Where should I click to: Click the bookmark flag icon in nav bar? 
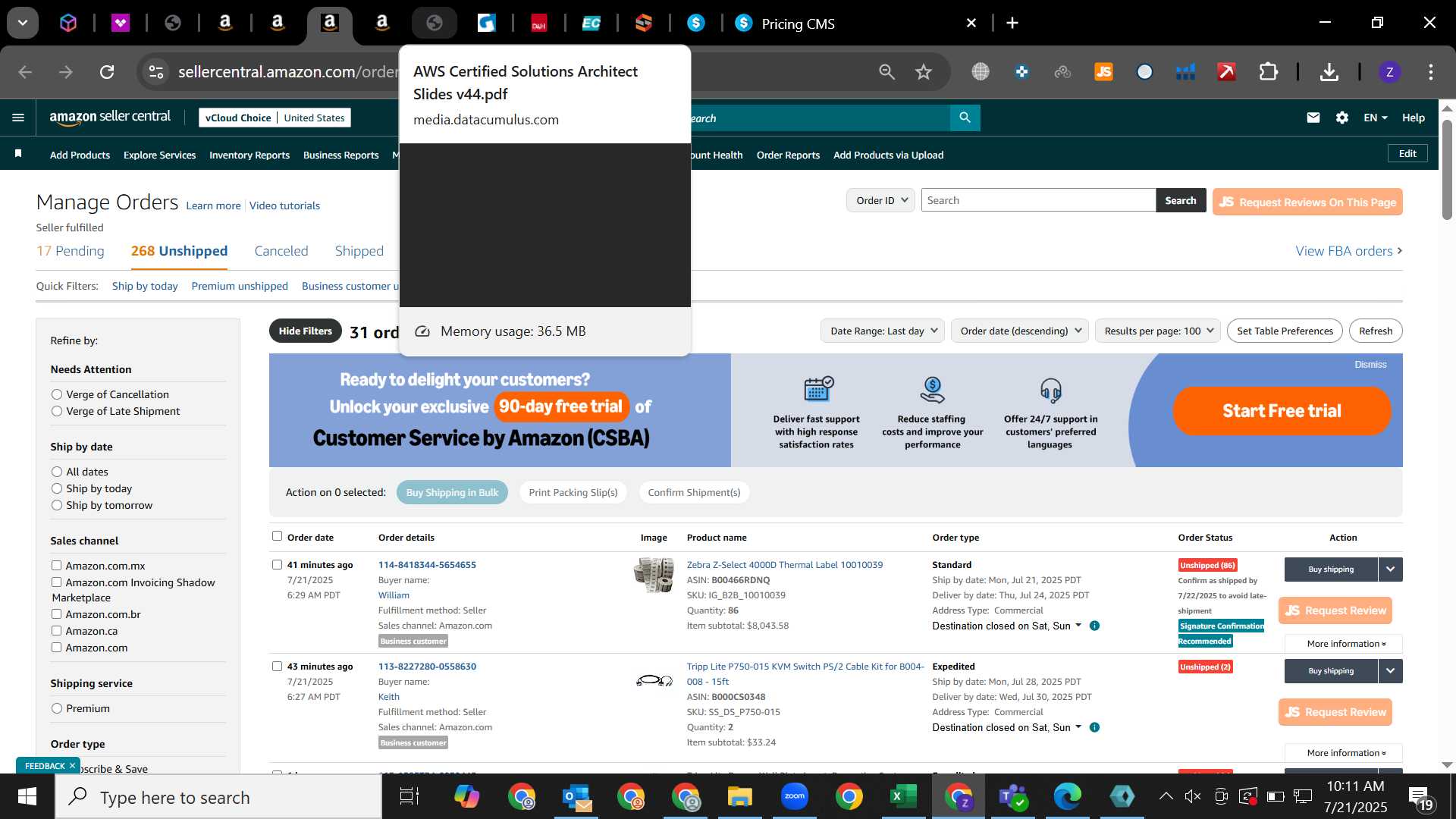click(x=18, y=154)
